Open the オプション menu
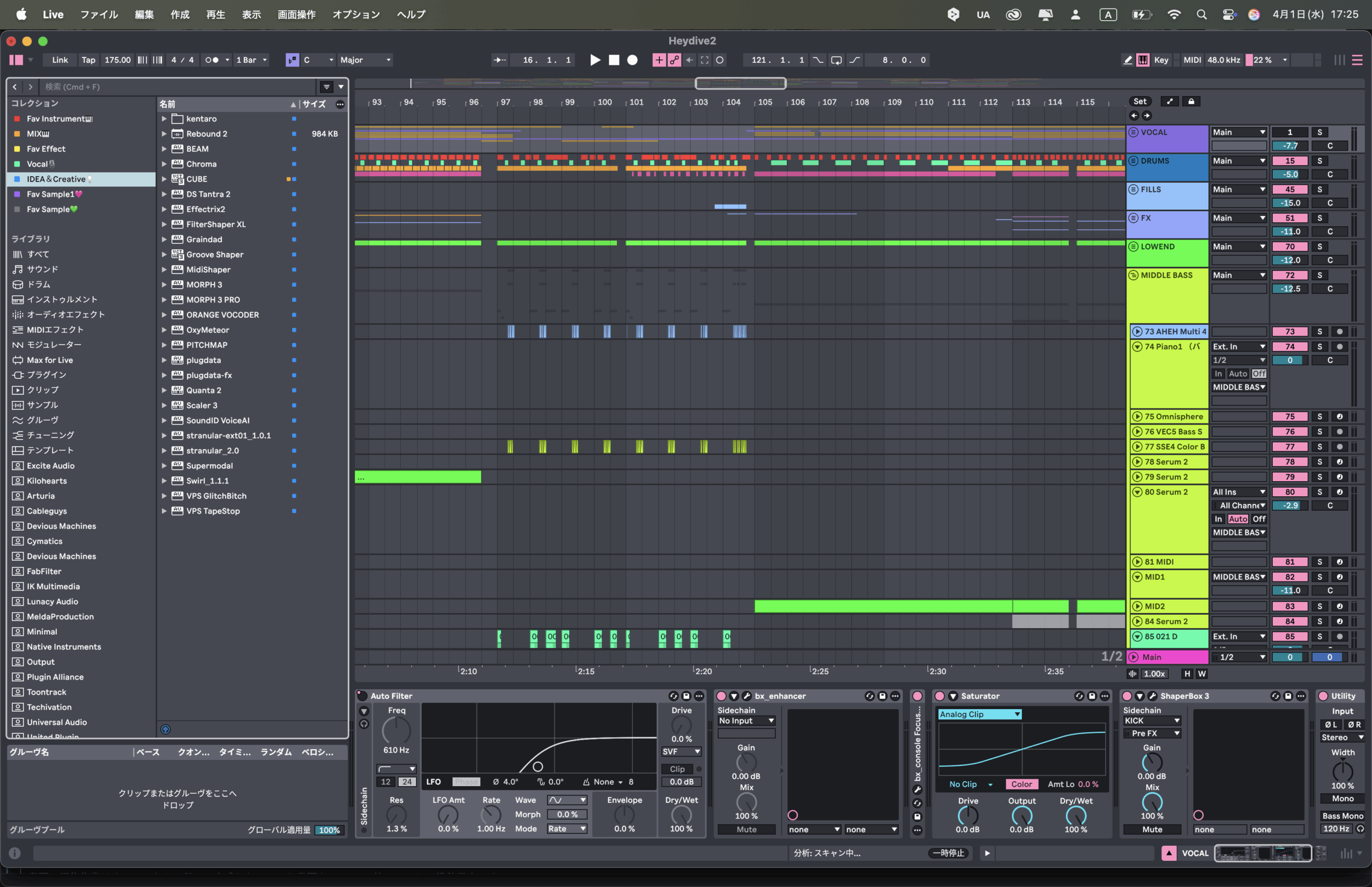 click(x=356, y=14)
